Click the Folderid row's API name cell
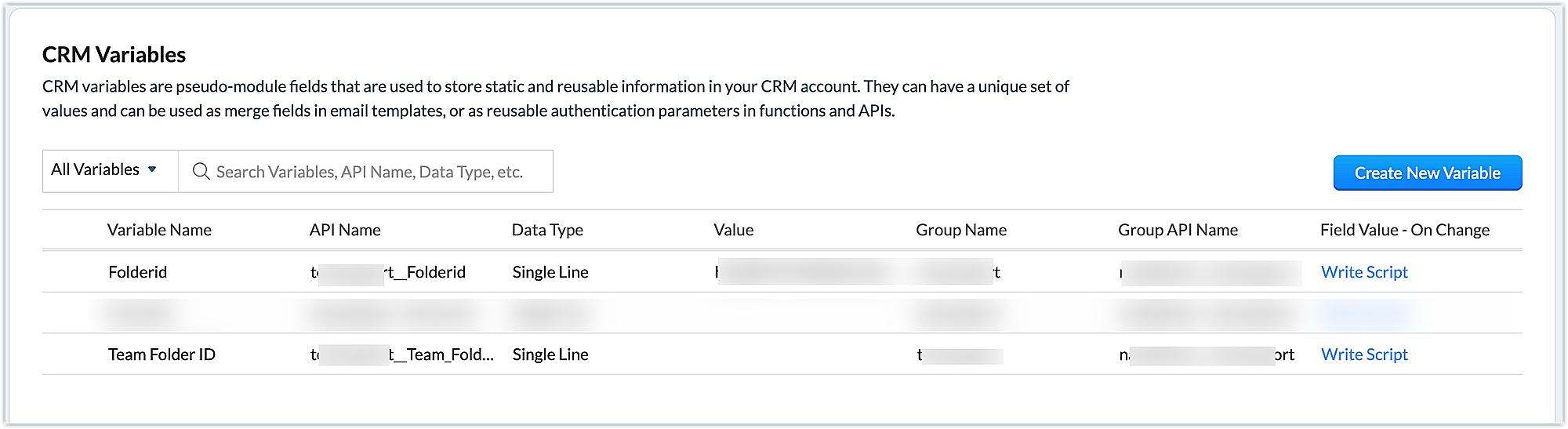The height and width of the screenshot is (429, 1568). point(388,272)
